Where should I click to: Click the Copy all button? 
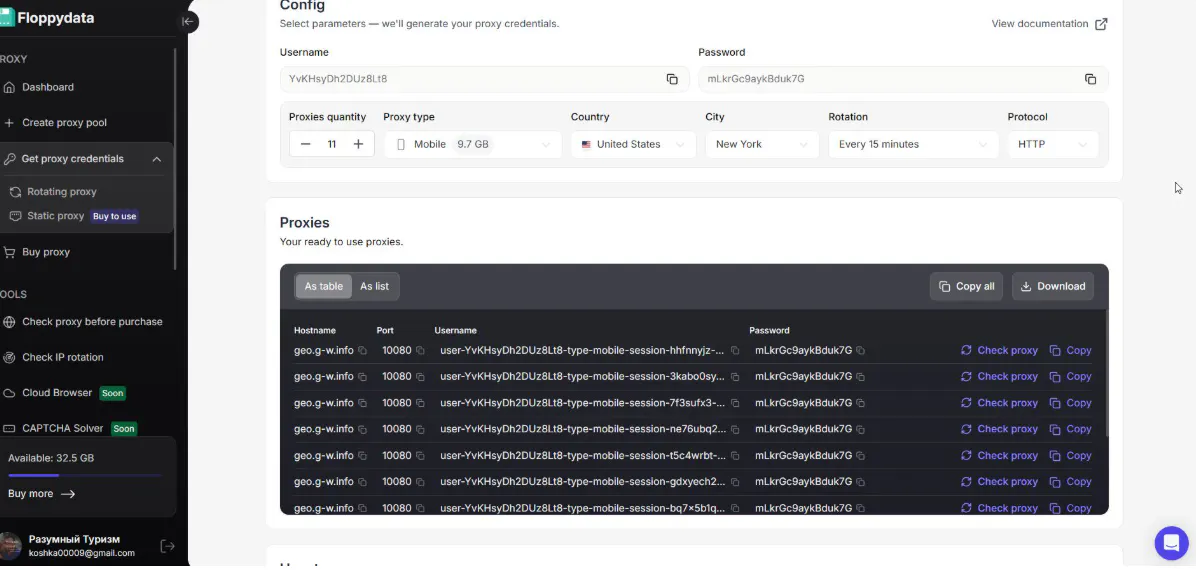pos(966,286)
